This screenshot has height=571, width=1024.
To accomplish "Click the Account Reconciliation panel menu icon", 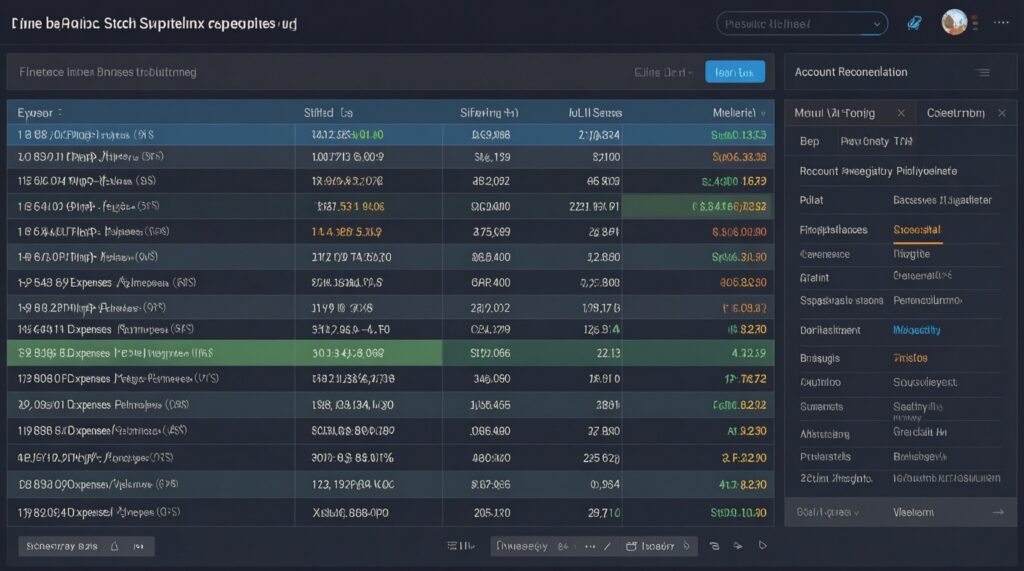I will 982,72.
